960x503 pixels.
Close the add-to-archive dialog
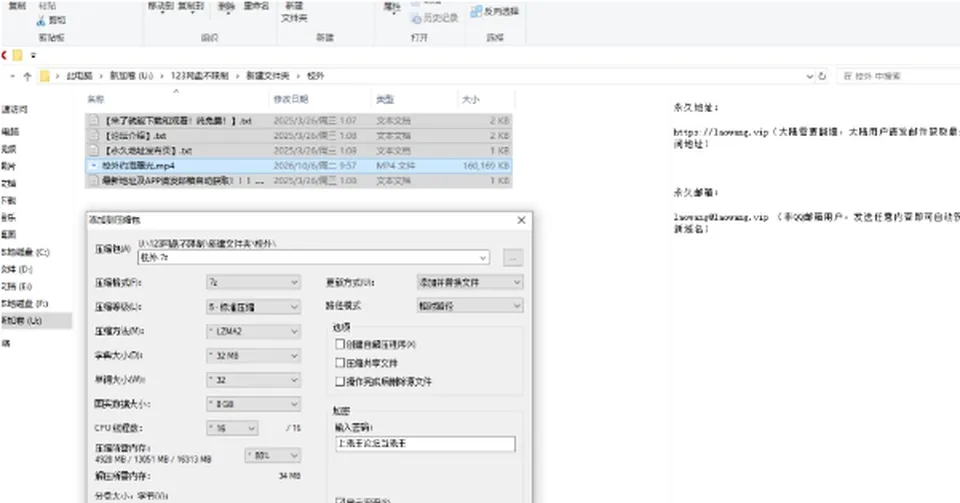point(521,220)
